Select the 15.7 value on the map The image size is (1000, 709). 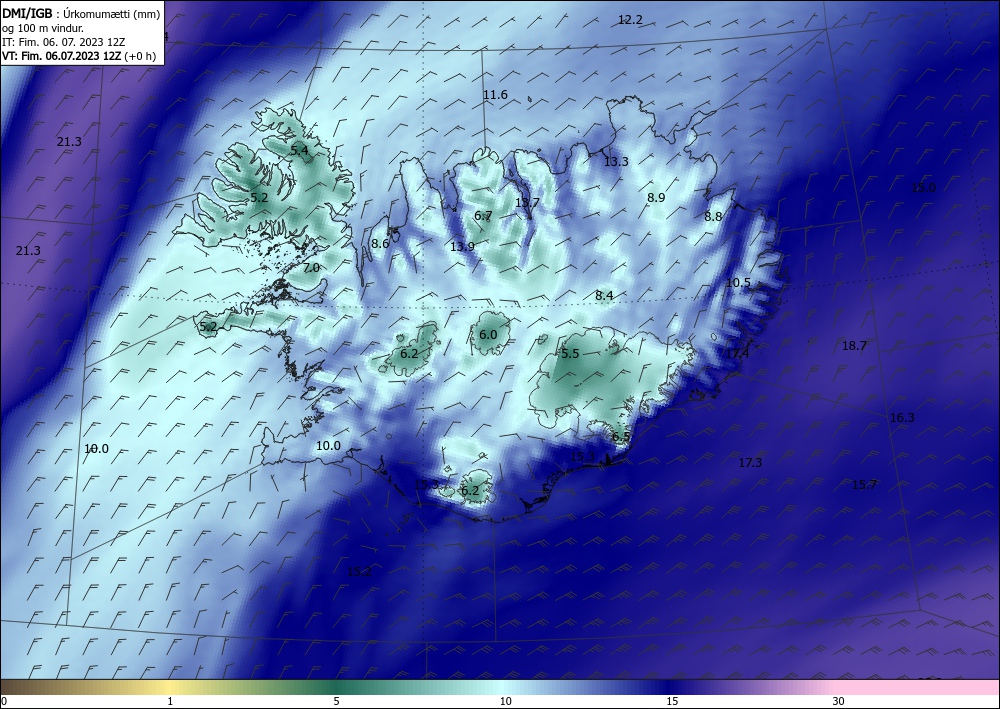coord(864,485)
